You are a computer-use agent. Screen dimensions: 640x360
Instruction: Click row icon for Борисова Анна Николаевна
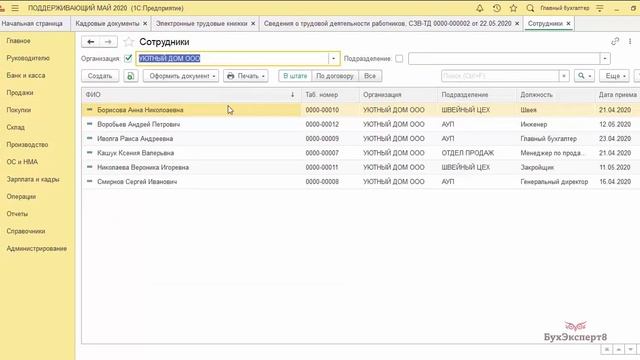pyautogui.click(x=89, y=109)
